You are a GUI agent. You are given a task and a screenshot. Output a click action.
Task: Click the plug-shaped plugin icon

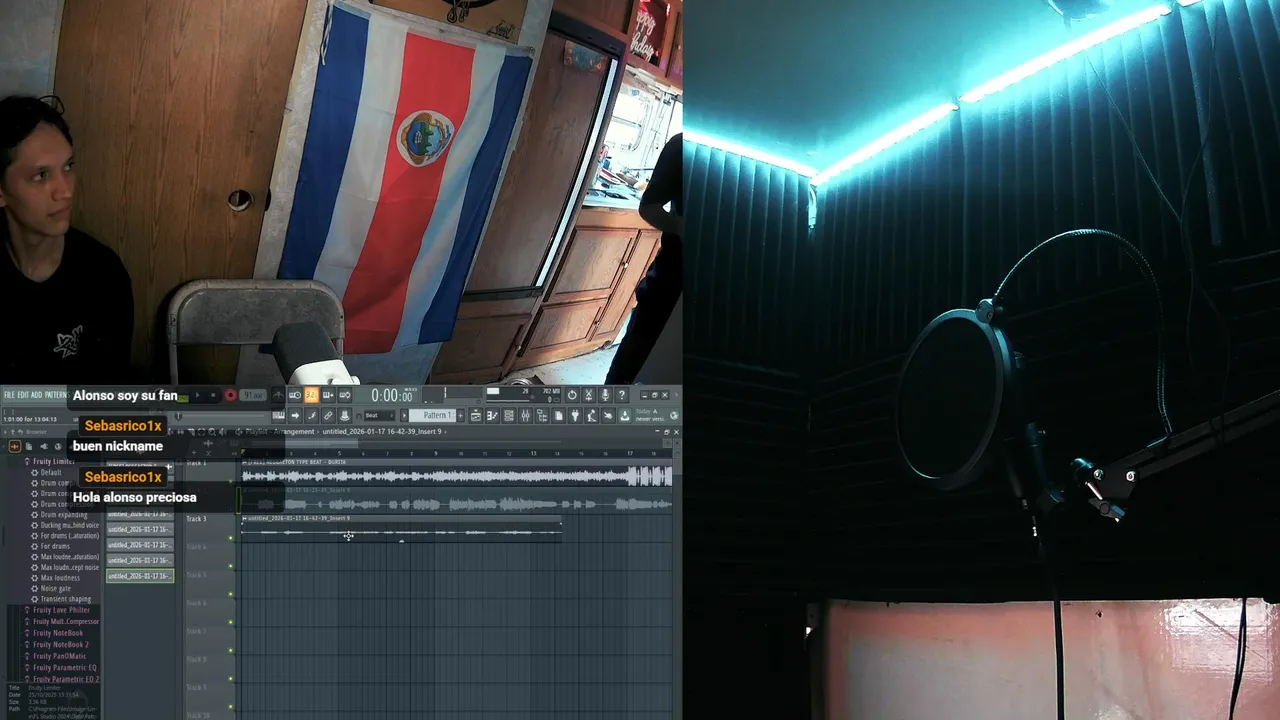(574, 415)
